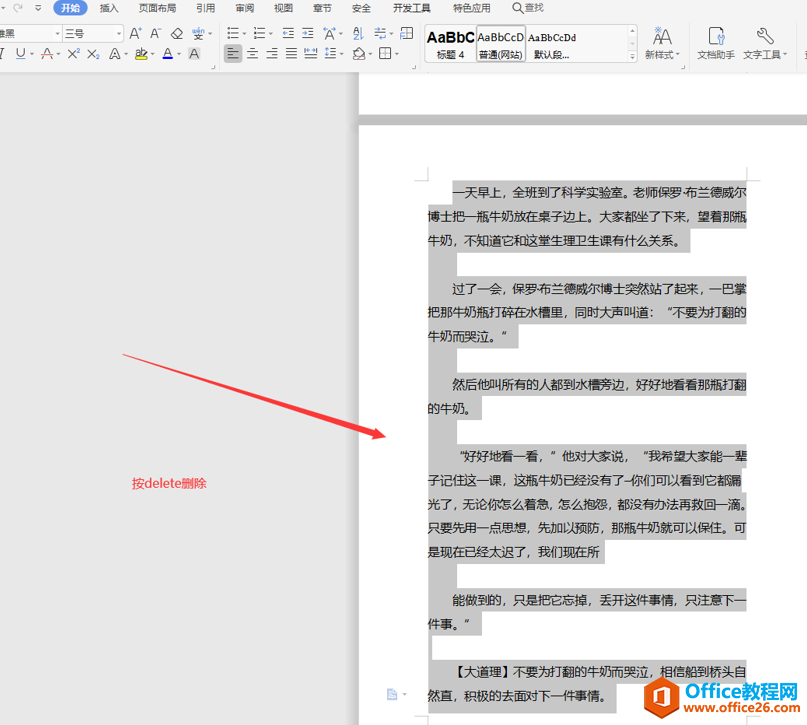Click the distributed alignment icon
This screenshot has height=725, width=807.
(311, 54)
